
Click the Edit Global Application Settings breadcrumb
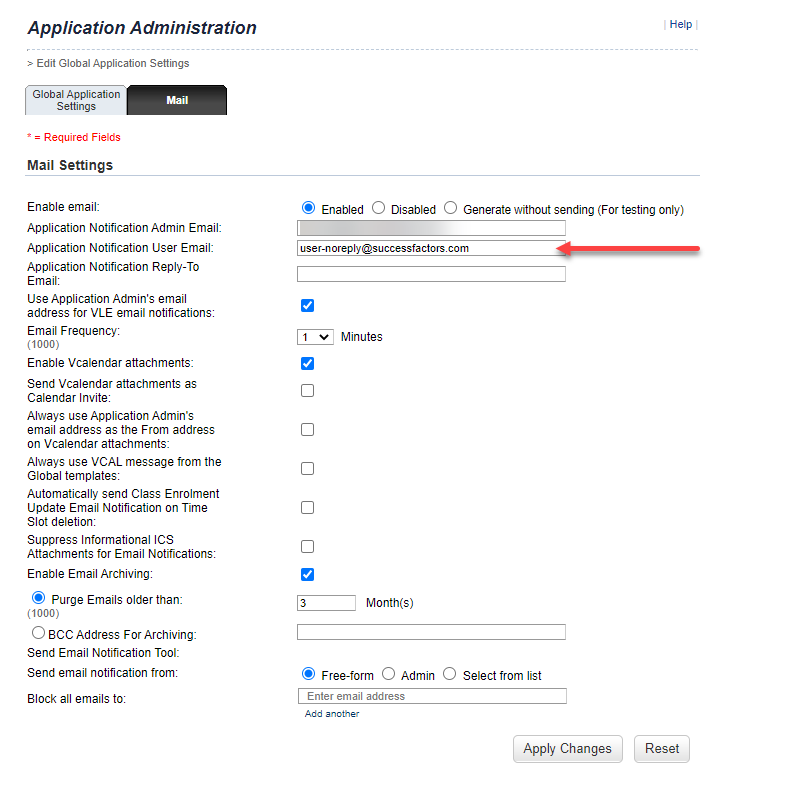coord(113,63)
